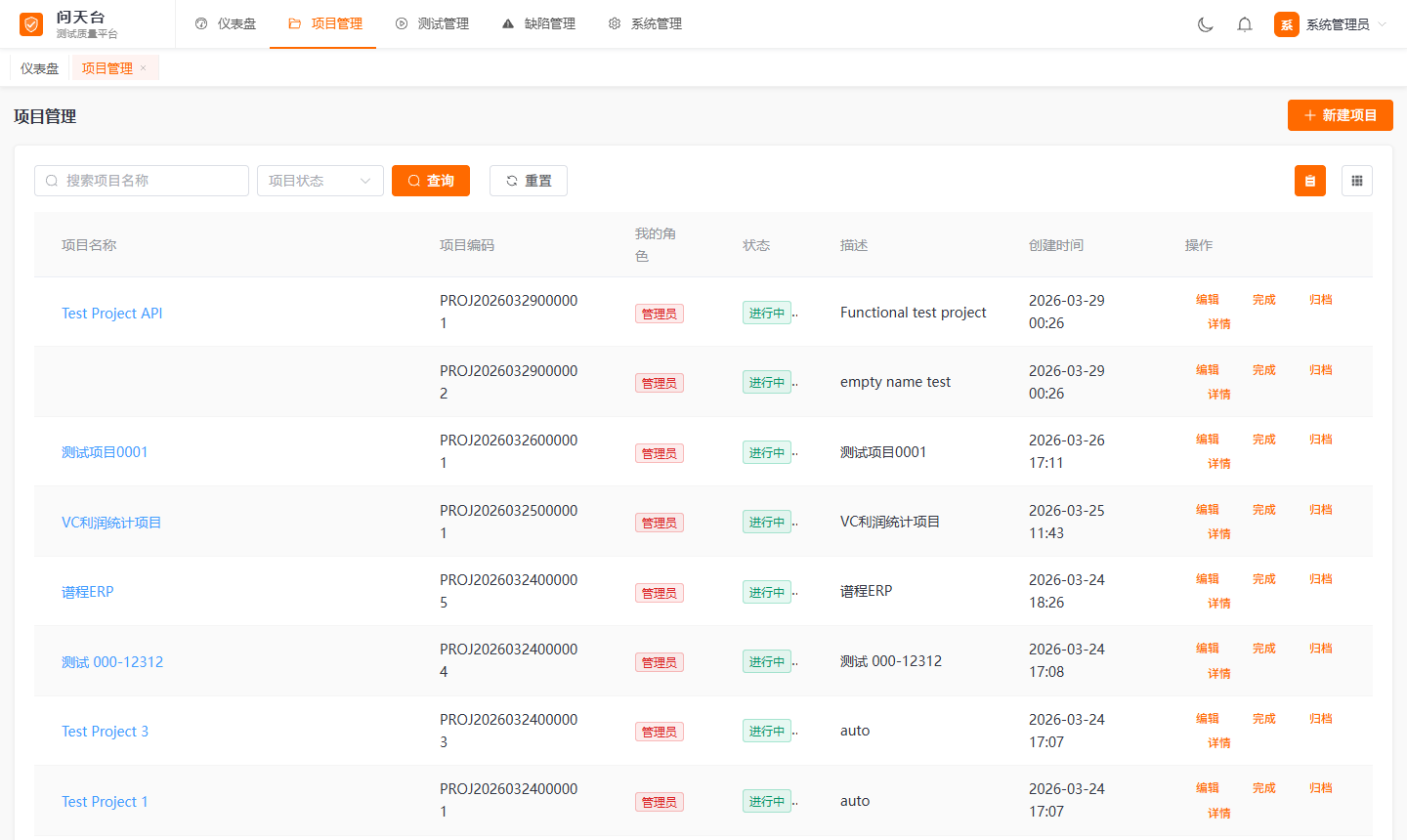Click project code PROJ20260326000001

509,451
